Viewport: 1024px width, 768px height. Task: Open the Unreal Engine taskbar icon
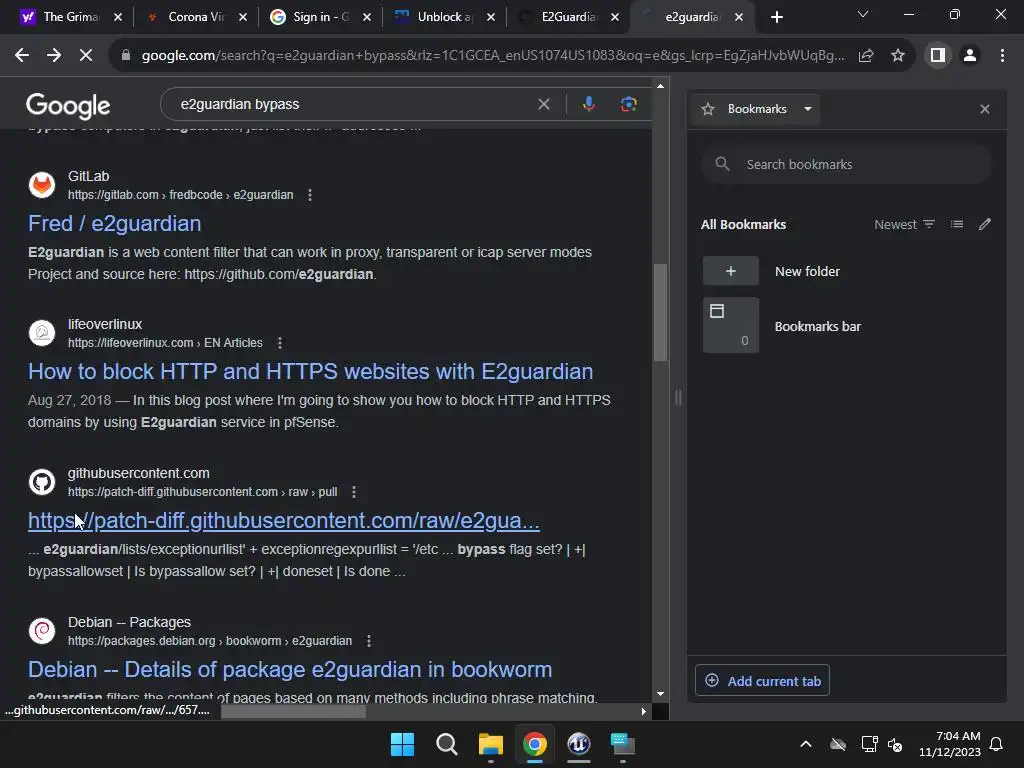coord(579,744)
